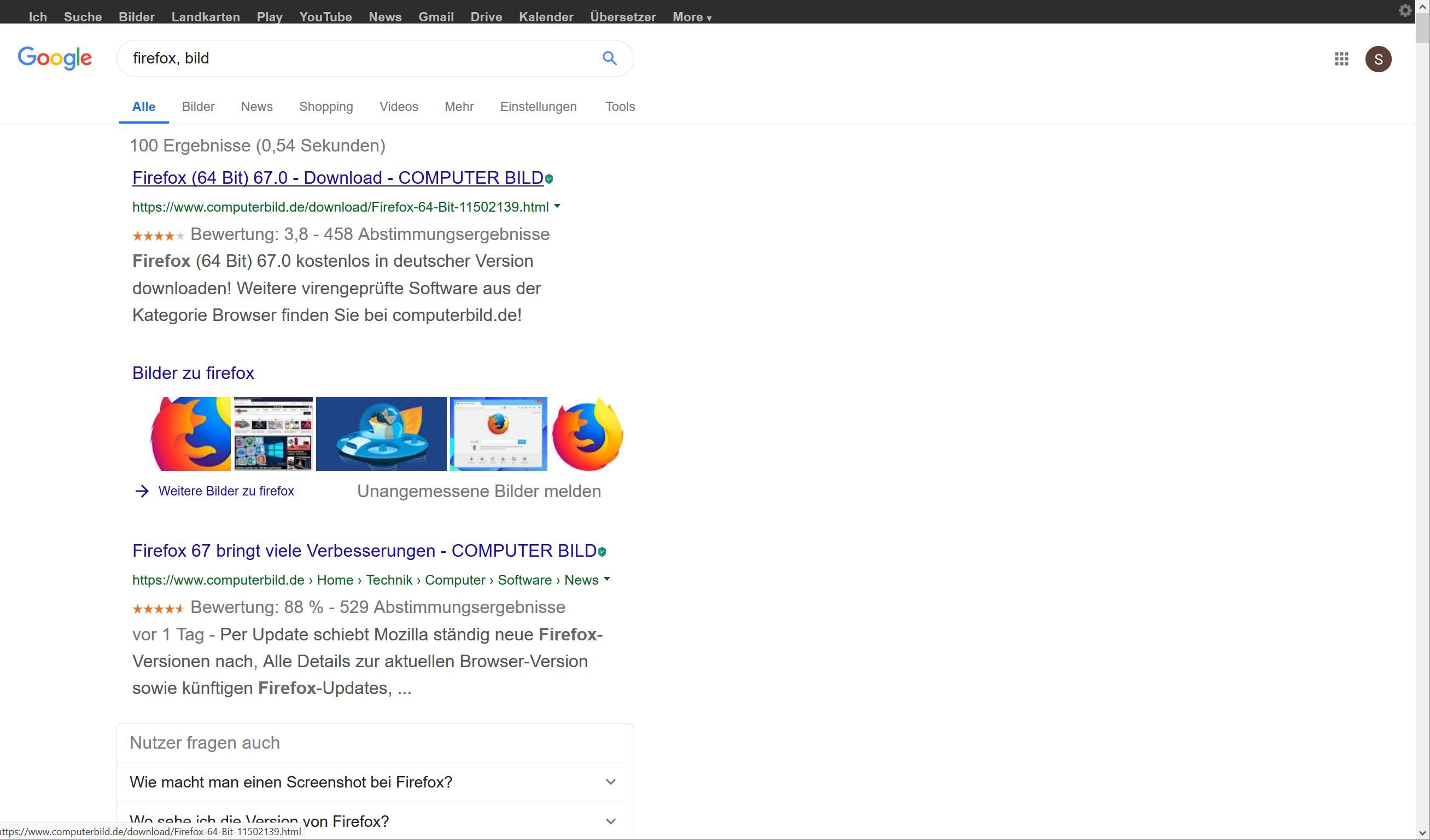Open 'Firefox (64 Bit) 67.0 - Download' result
Screen dimensions: 1430x840
[x=337, y=178]
